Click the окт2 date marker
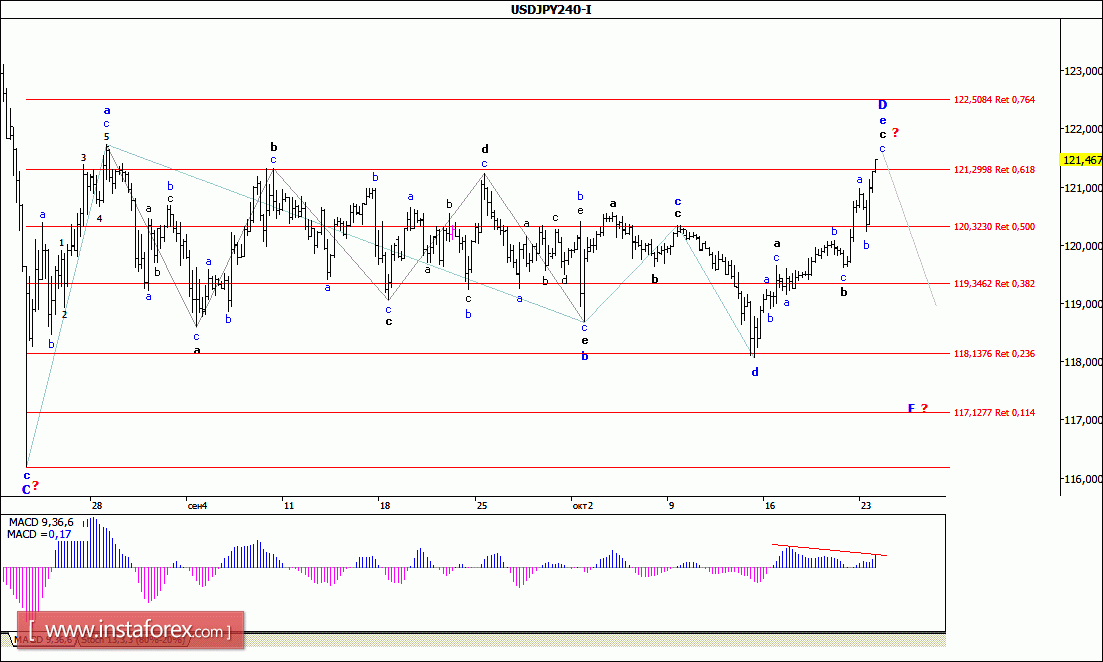 pos(582,506)
